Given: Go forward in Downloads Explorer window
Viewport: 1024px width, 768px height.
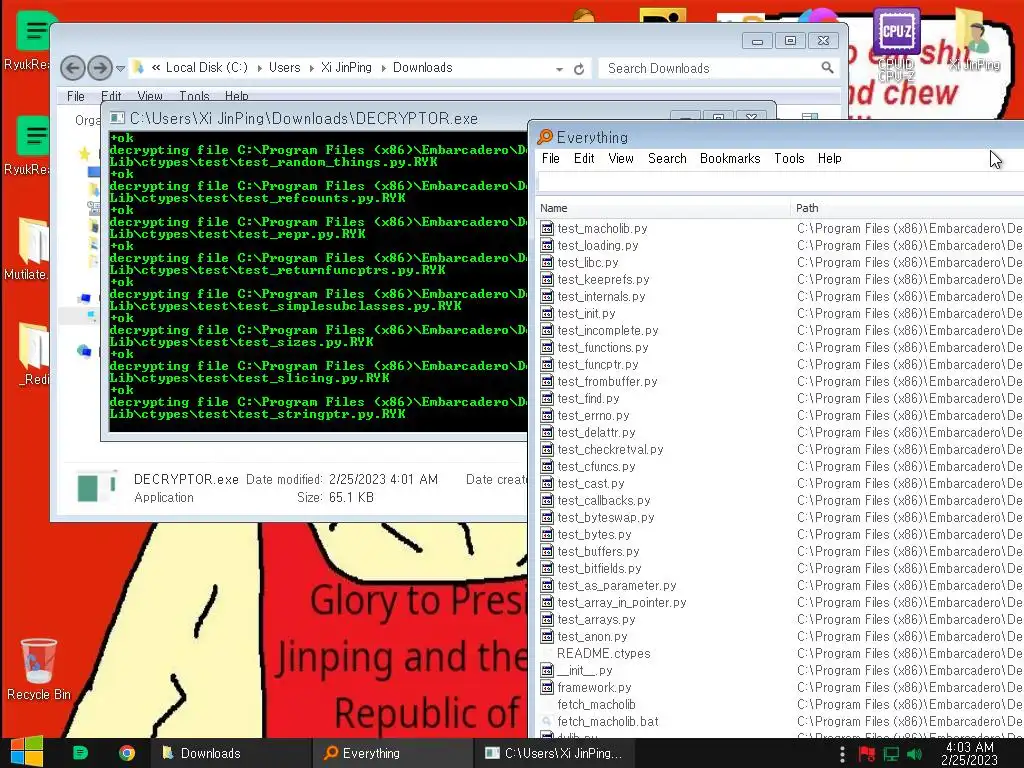Looking at the screenshot, I should pyautogui.click(x=99, y=68).
